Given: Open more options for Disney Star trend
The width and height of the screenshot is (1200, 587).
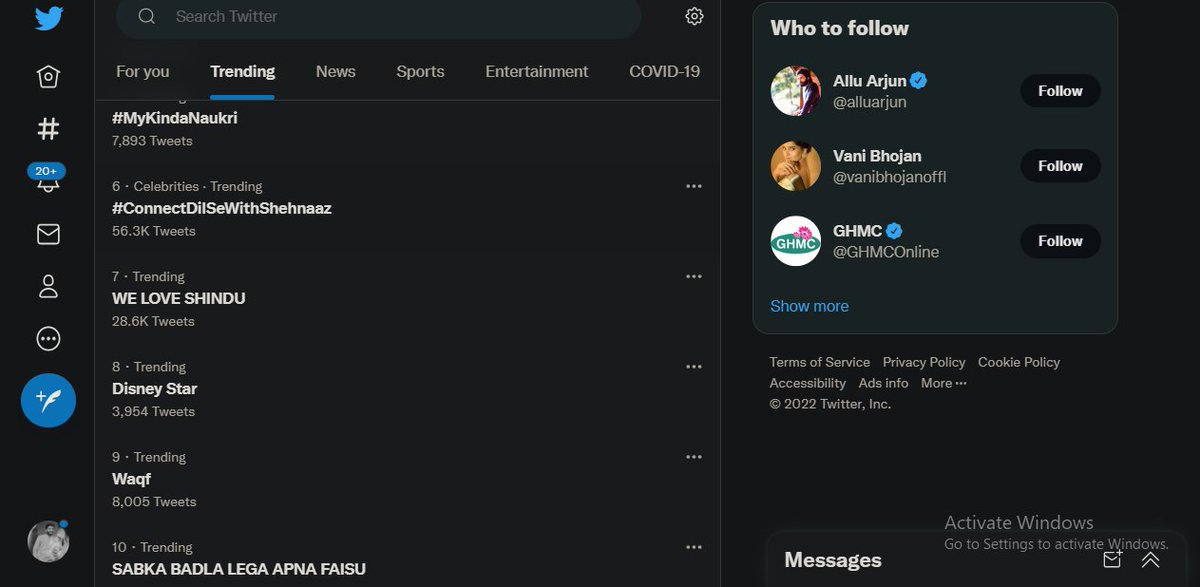Looking at the screenshot, I should tap(694, 366).
